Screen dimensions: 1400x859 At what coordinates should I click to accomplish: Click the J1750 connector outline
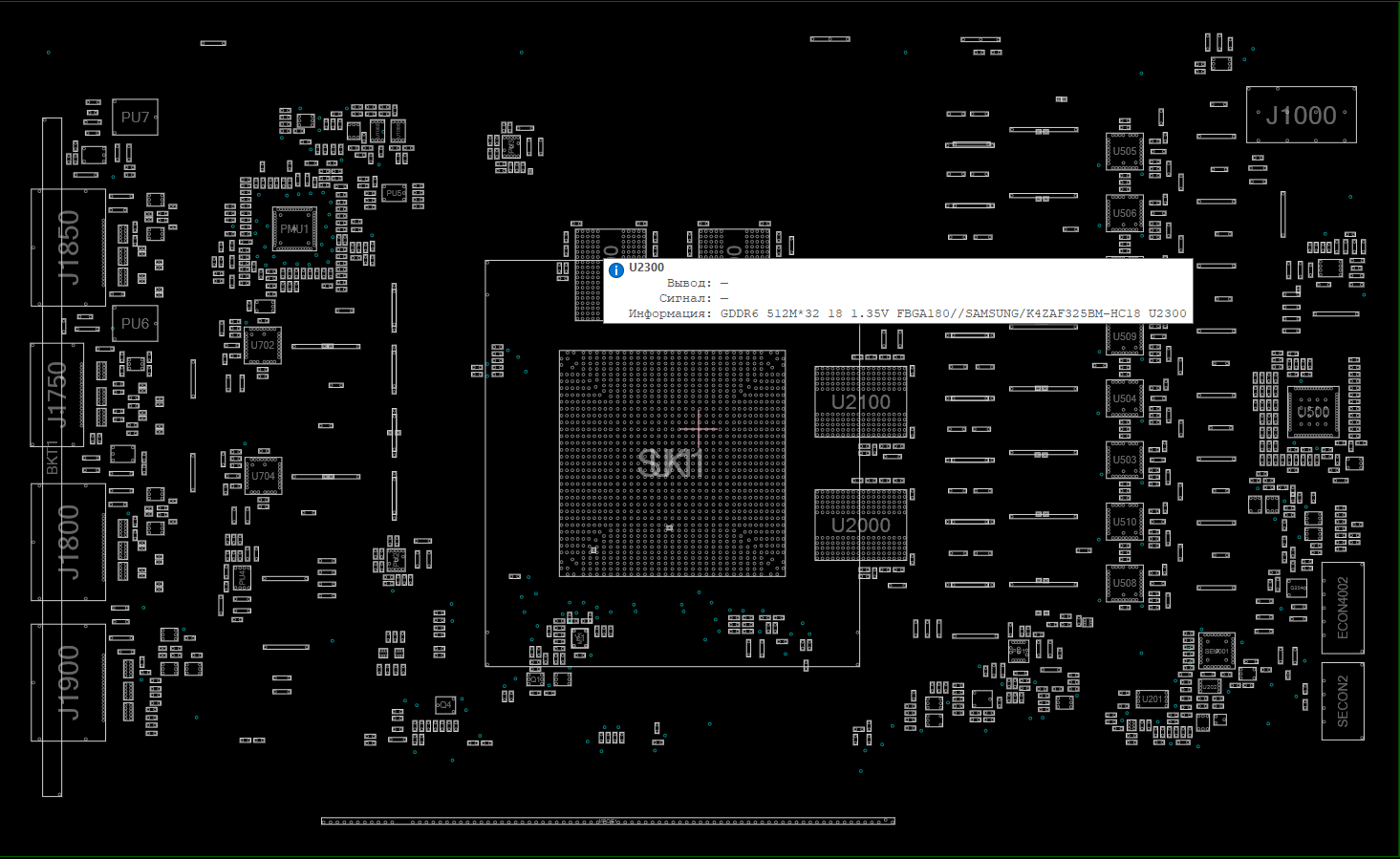57,395
